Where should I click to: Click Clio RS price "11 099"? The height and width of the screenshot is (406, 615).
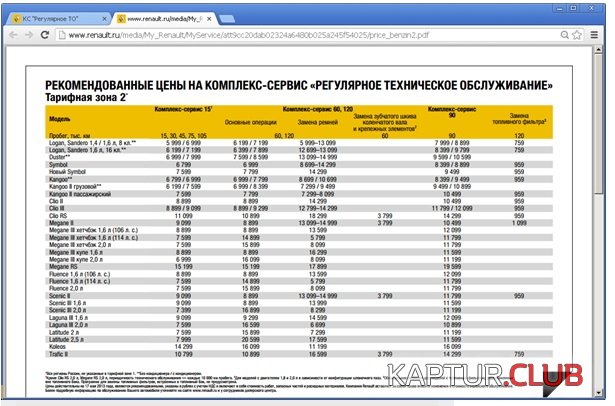pyautogui.click(x=183, y=216)
